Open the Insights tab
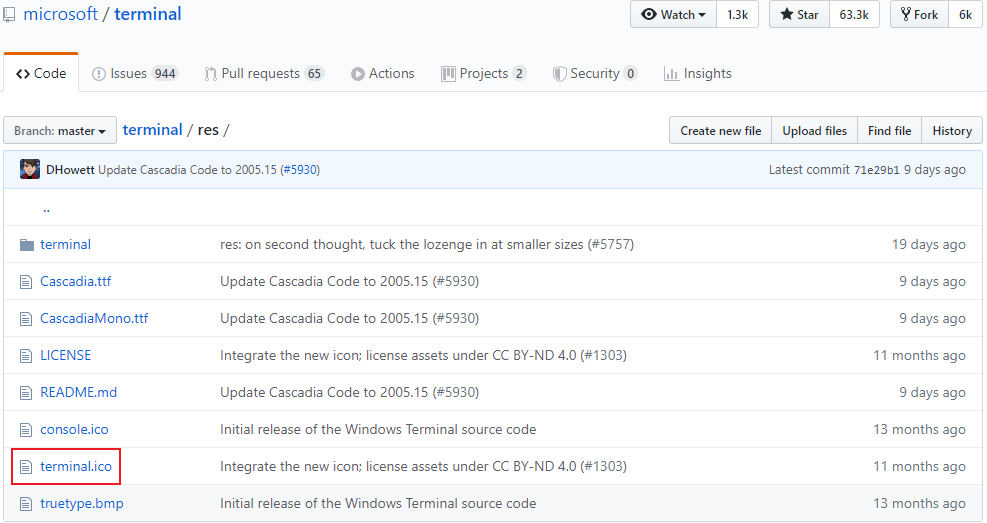This screenshot has width=987, height=523. coord(697,74)
